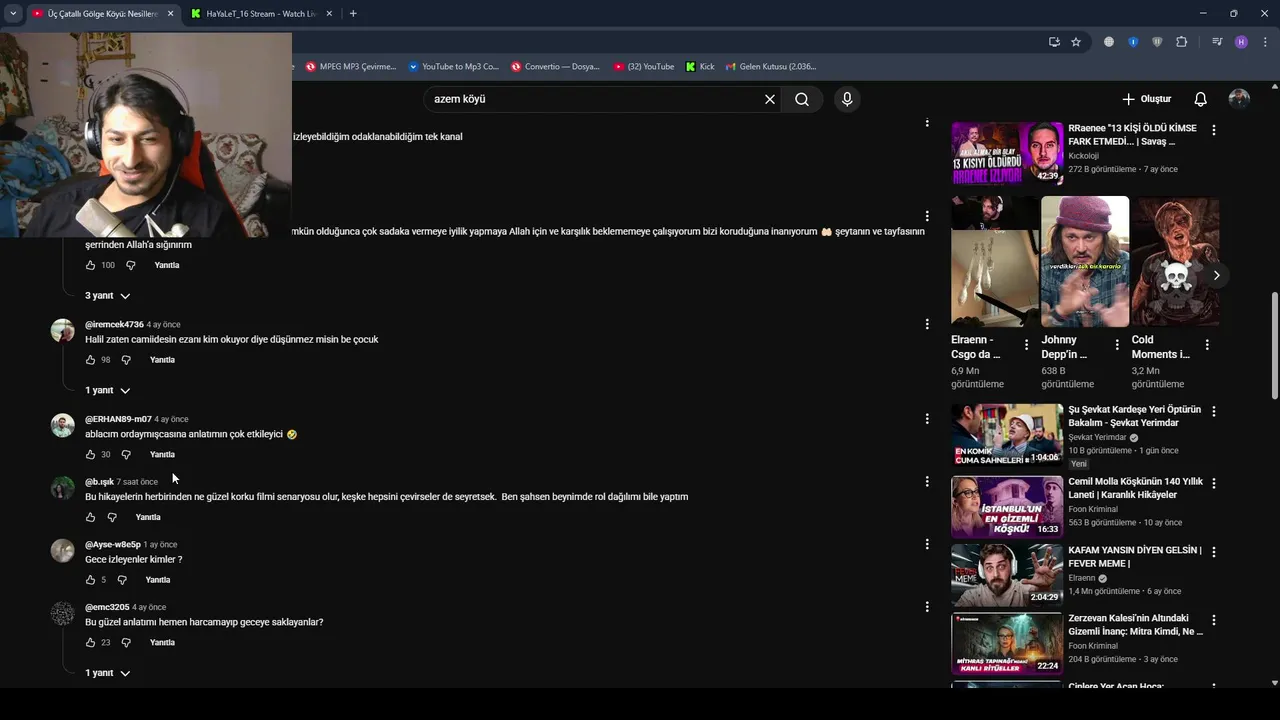This screenshot has height=720, width=1280.
Task: Open options for KAFAM YANSIN DİYEN video
Action: pos(1214,551)
